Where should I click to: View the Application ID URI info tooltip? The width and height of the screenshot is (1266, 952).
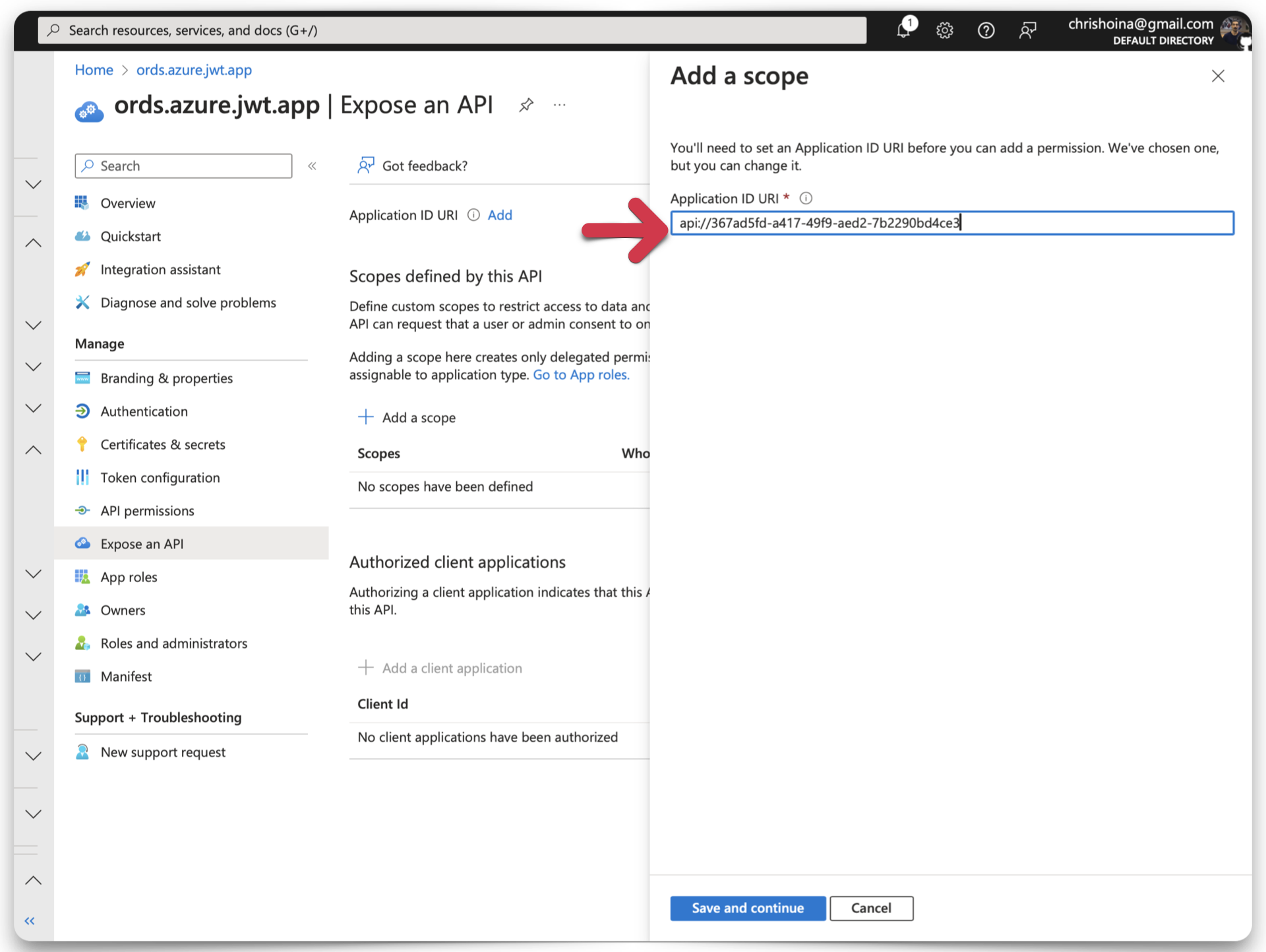coord(806,198)
